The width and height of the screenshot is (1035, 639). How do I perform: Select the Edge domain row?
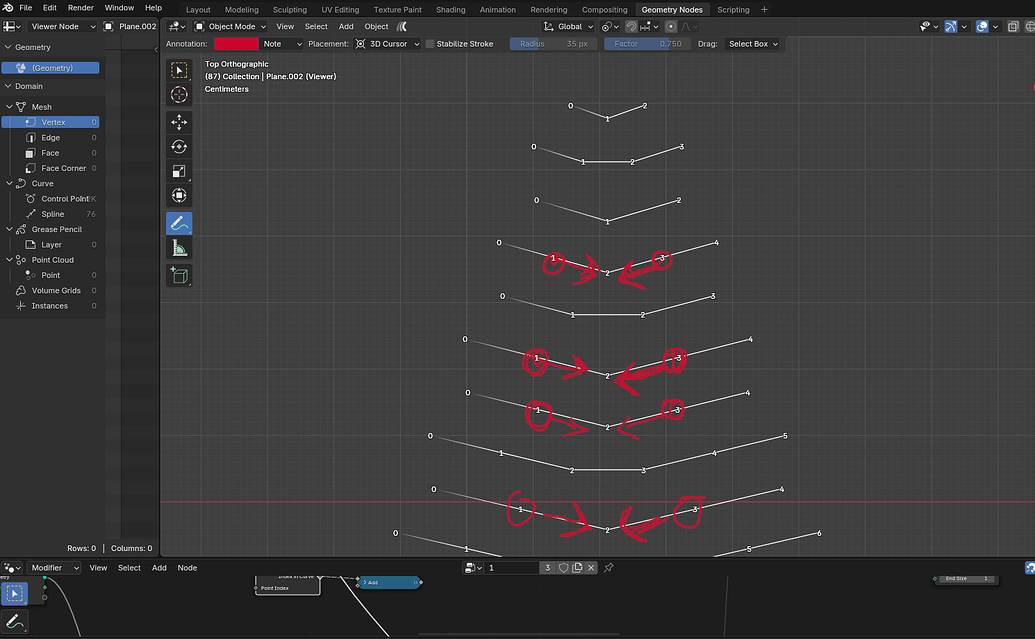pyautogui.click(x=50, y=137)
